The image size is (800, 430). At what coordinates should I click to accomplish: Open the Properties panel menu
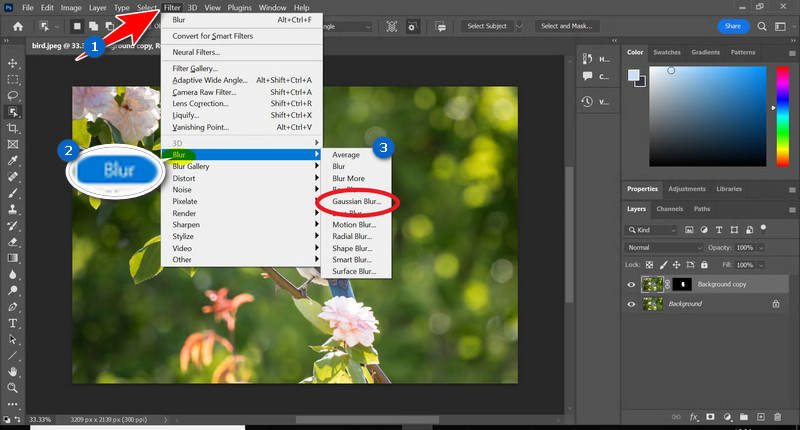click(x=792, y=190)
